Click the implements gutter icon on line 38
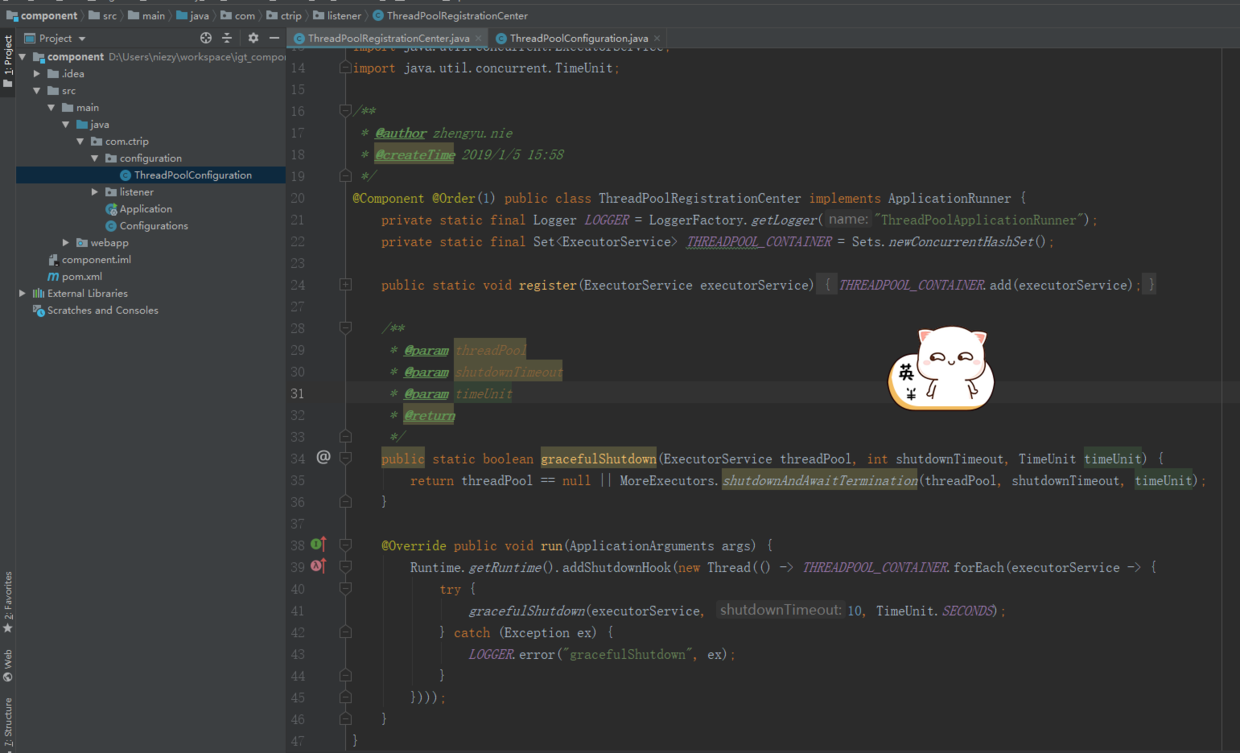The image size is (1240, 753). click(x=318, y=544)
